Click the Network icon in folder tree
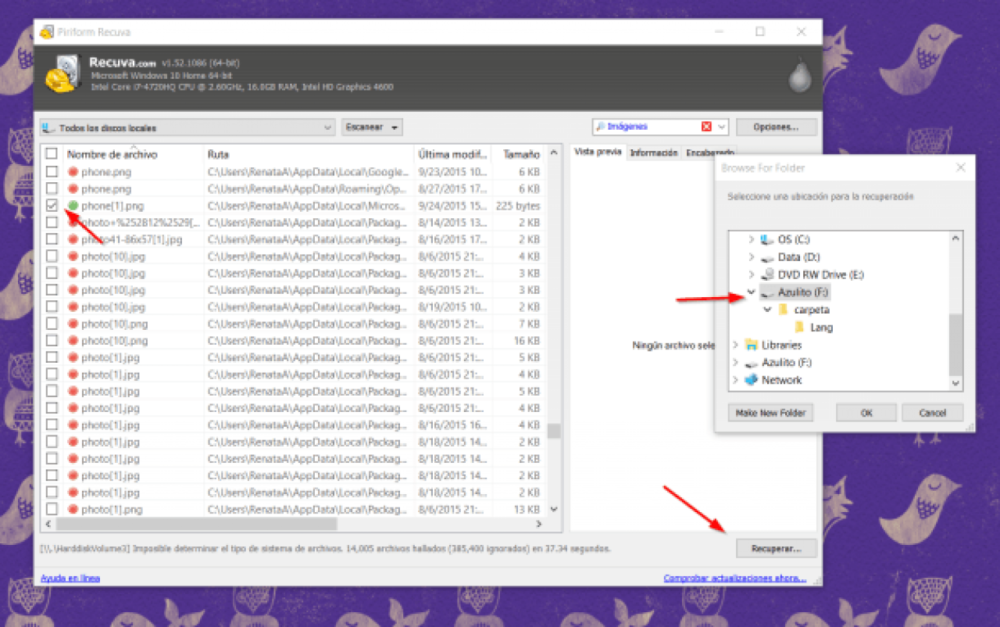The height and width of the screenshot is (627, 1000). 751,380
